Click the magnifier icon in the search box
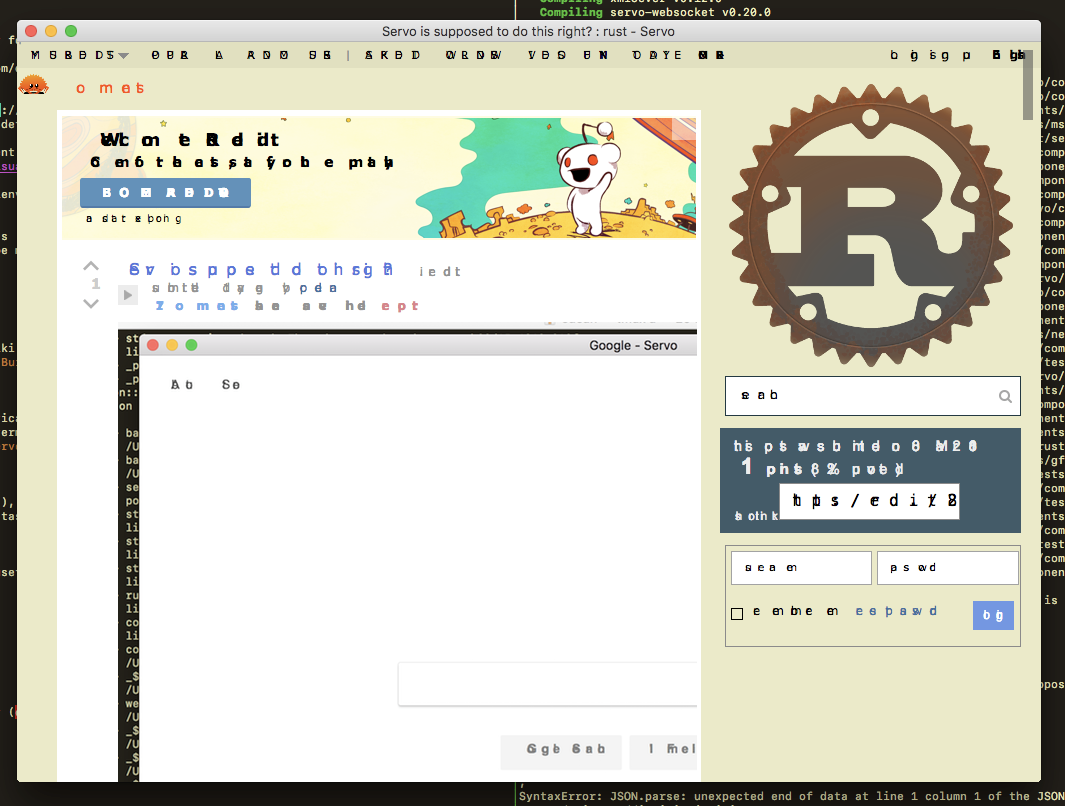Image resolution: width=1065 pixels, height=806 pixels. 1005,397
